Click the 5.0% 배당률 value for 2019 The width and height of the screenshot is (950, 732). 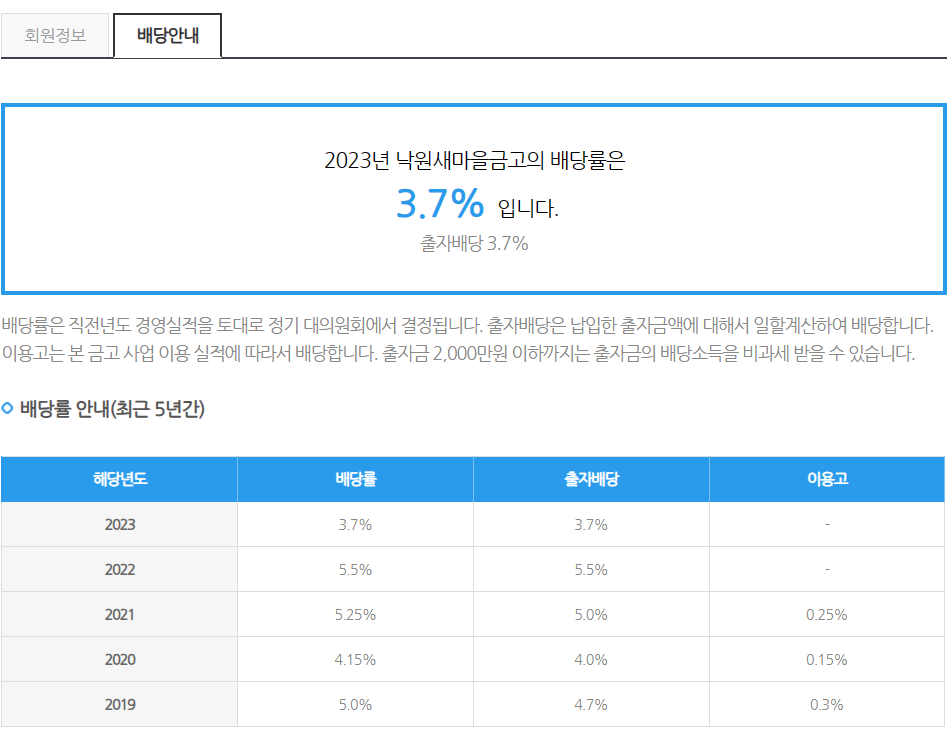356,704
